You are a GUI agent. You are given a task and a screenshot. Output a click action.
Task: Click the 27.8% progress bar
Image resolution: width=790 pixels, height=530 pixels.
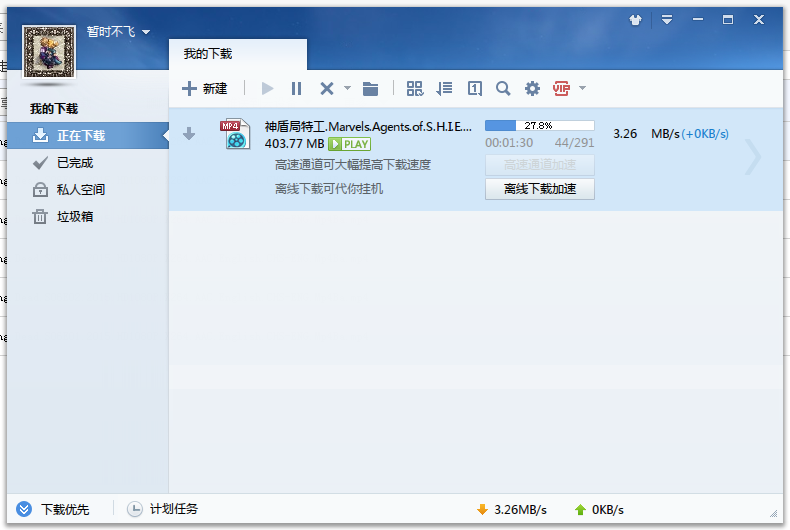pyautogui.click(x=540, y=125)
